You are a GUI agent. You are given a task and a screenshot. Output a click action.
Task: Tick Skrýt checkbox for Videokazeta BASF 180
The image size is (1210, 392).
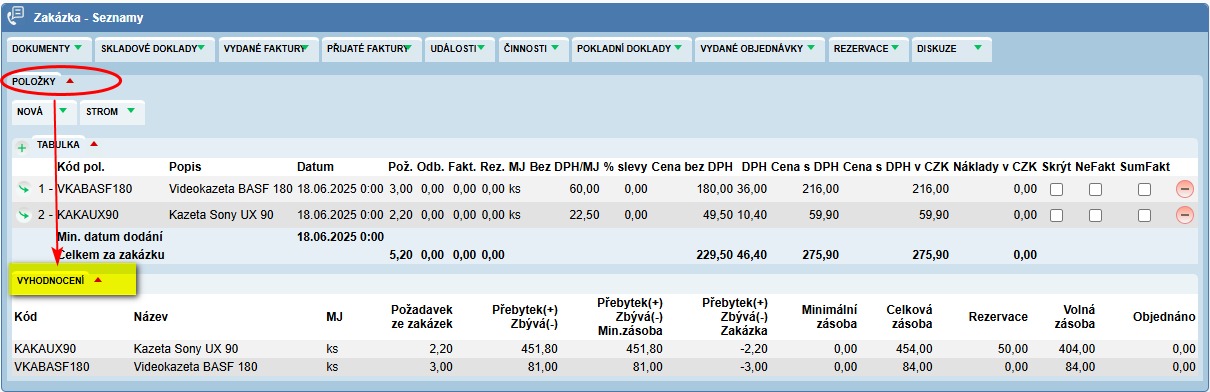1057,189
